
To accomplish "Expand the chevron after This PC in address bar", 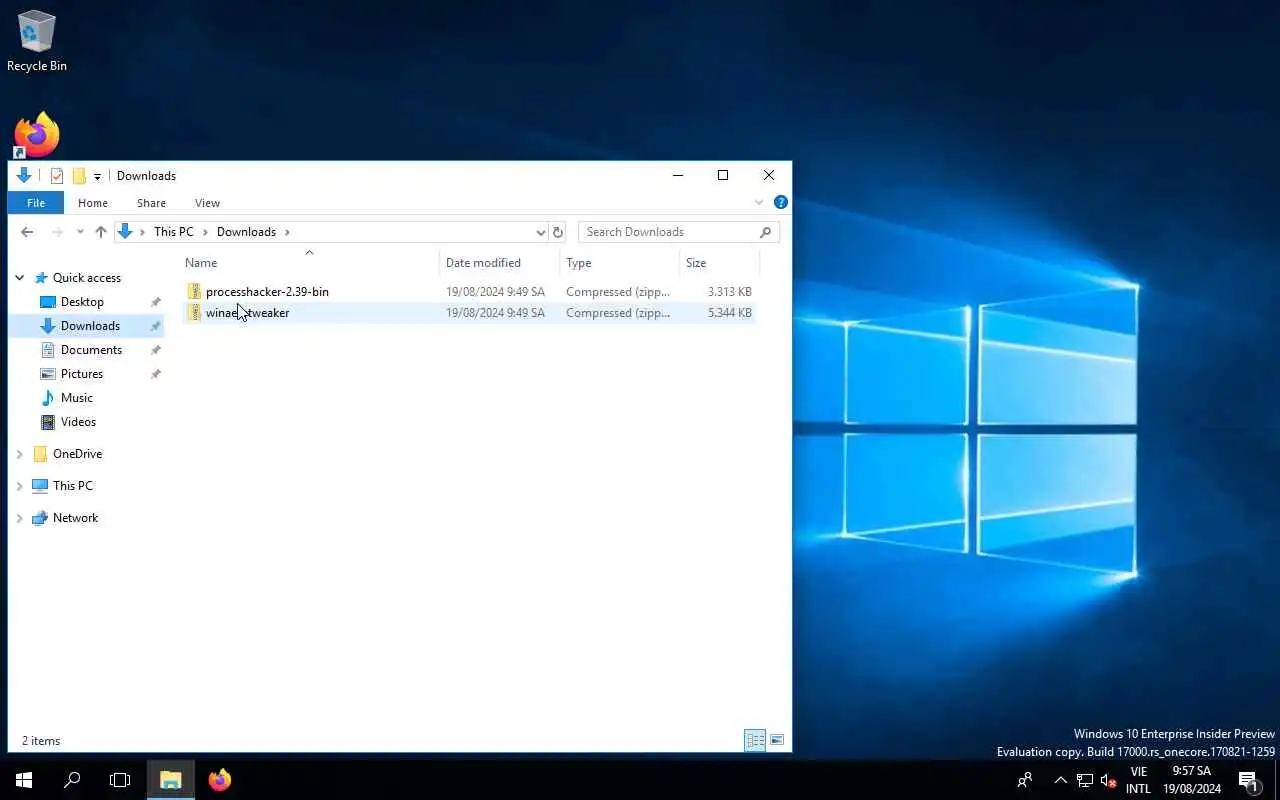I will click(206, 232).
